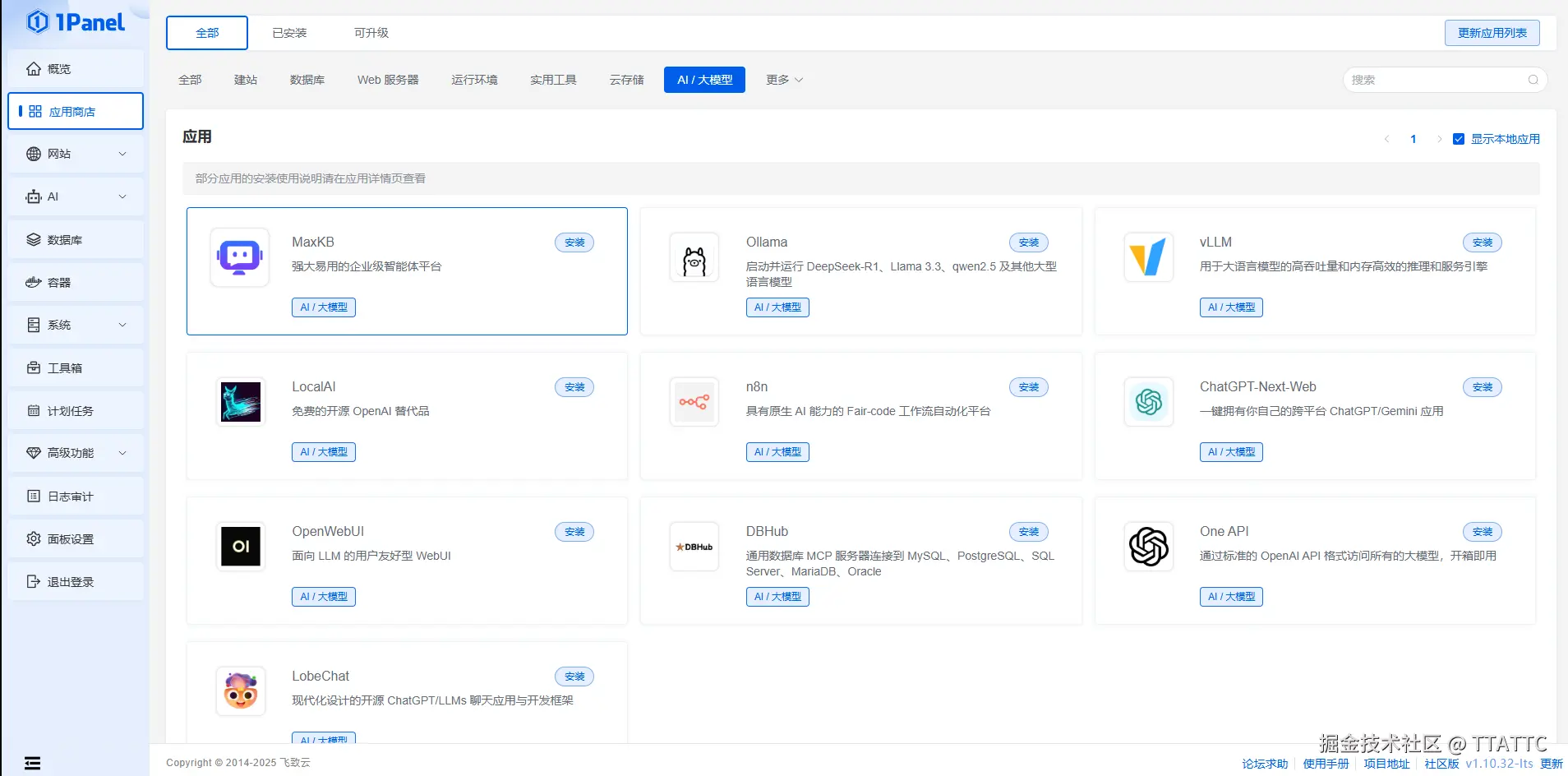Open the LocalAI app icon
The width and height of the screenshot is (1568, 776).
click(x=241, y=402)
